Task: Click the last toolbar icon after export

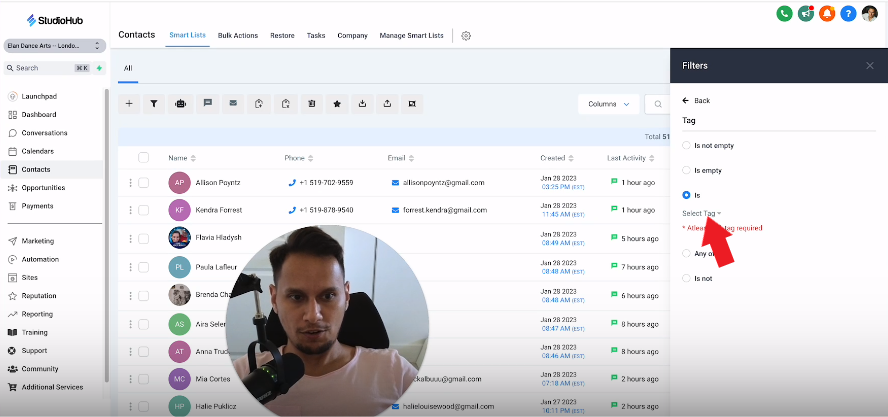Action: click(412, 104)
